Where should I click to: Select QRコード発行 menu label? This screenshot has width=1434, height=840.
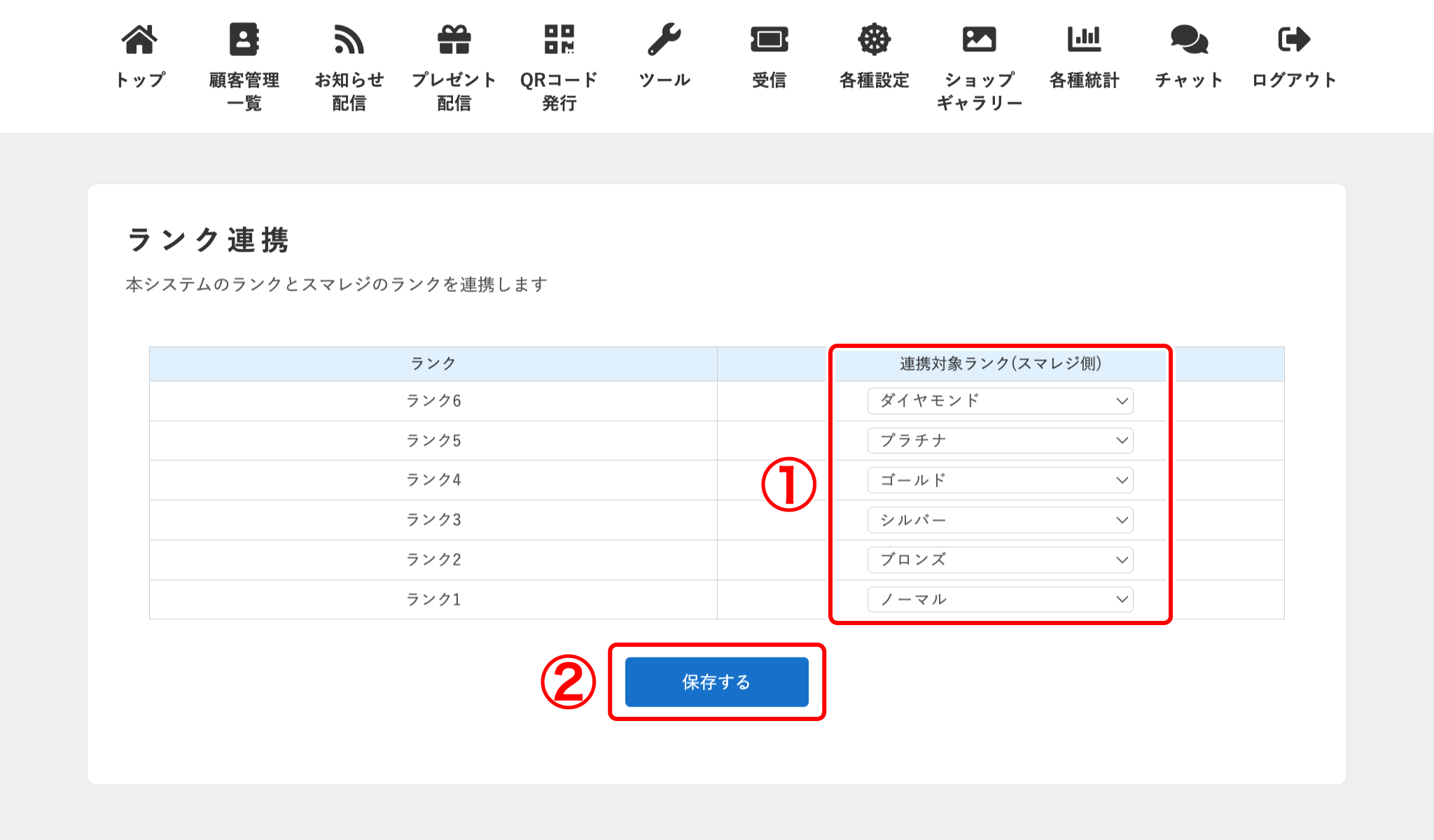pyautogui.click(x=559, y=92)
